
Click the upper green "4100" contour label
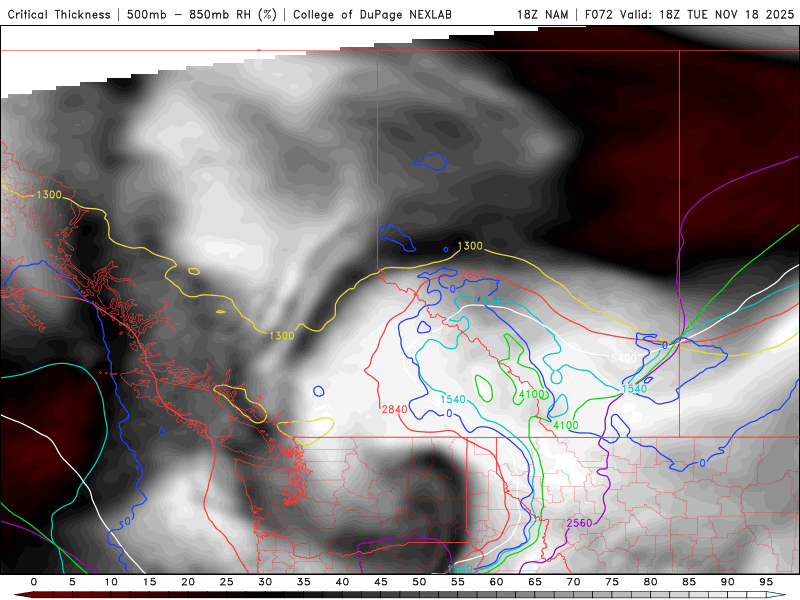pyautogui.click(x=532, y=394)
